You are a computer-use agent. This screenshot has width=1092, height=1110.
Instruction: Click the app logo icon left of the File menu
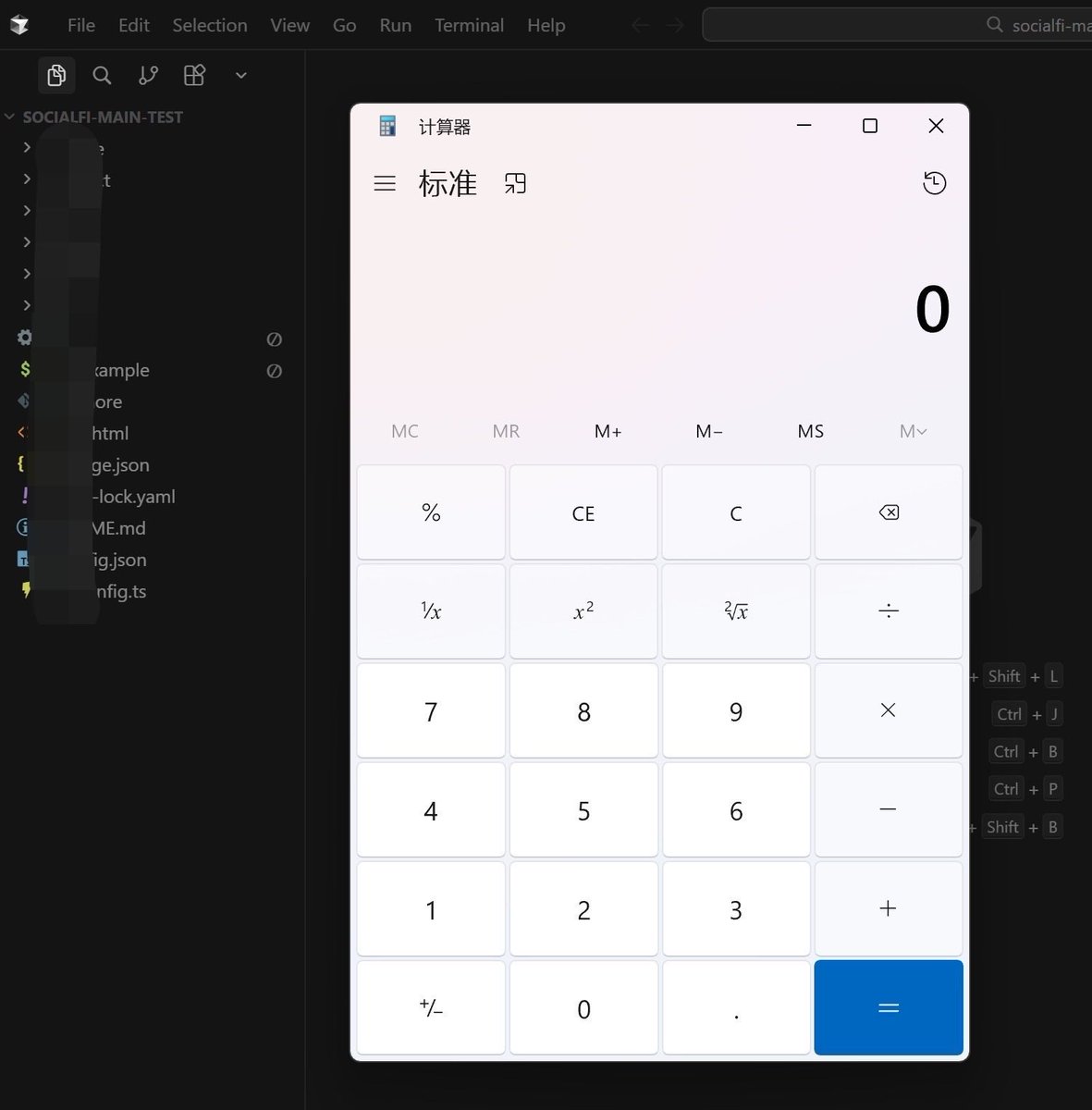point(19,25)
